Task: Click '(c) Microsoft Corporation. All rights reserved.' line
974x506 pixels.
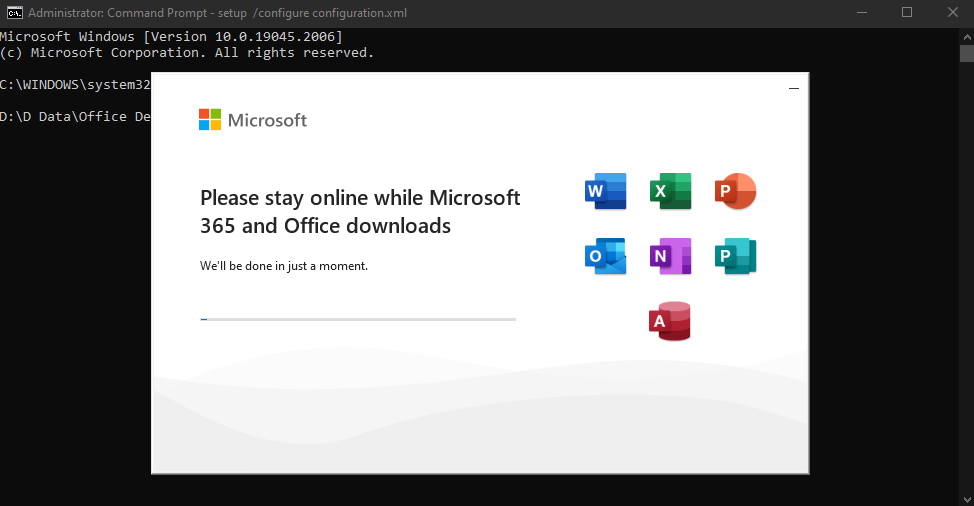Action: coord(187,53)
